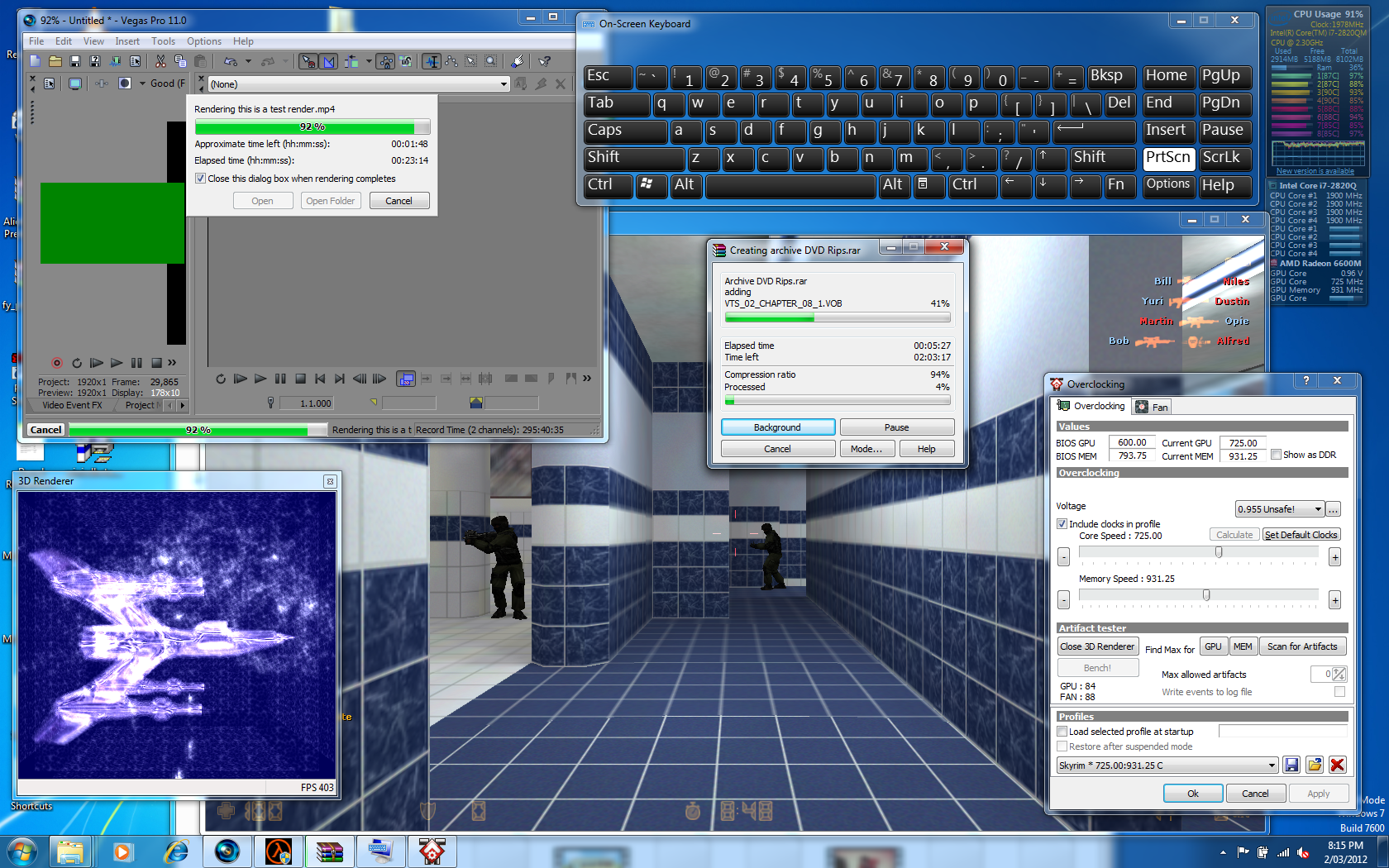Toggle the Caps key on On-Screen Keyboard
1389x868 pixels.
coord(625,131)
